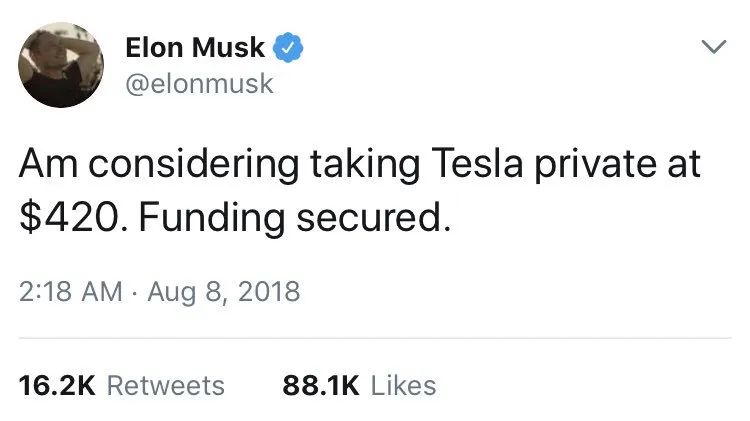The height and width of the screenshot is (421, 750).
Task: Click the Aug 8, 2018 date
Action: 223,291
